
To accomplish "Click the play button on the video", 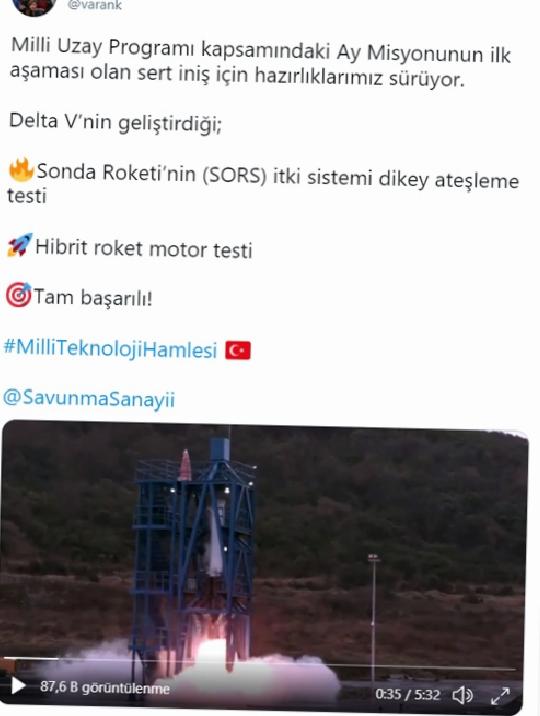I will click(x=18, y=685).
